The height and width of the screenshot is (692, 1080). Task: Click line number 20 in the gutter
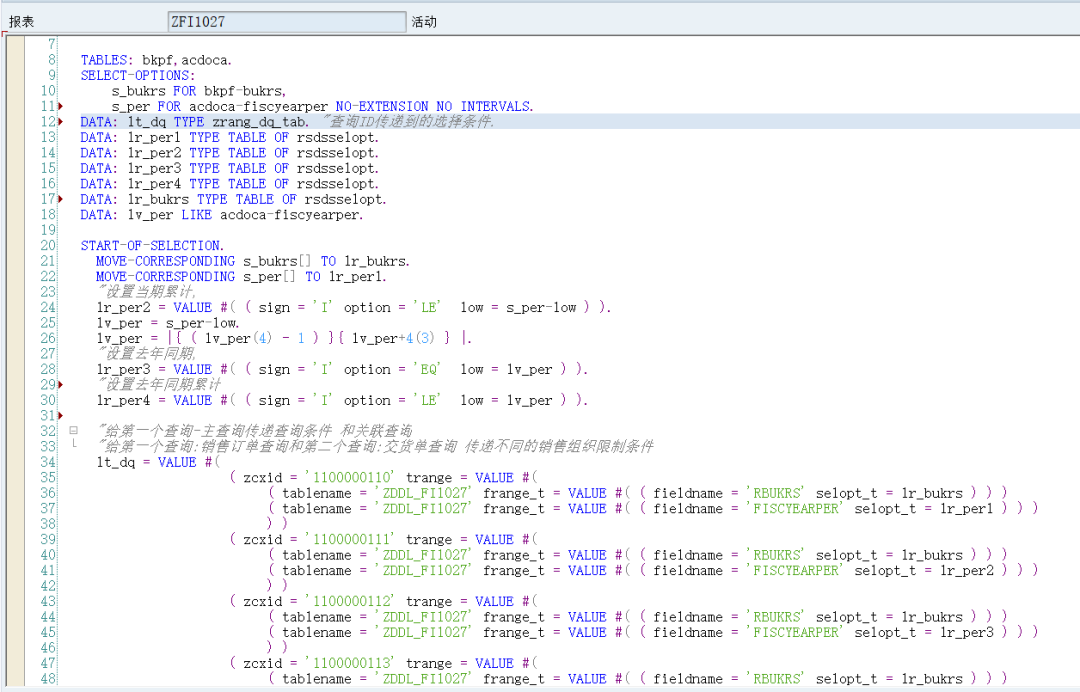(48, 246)
